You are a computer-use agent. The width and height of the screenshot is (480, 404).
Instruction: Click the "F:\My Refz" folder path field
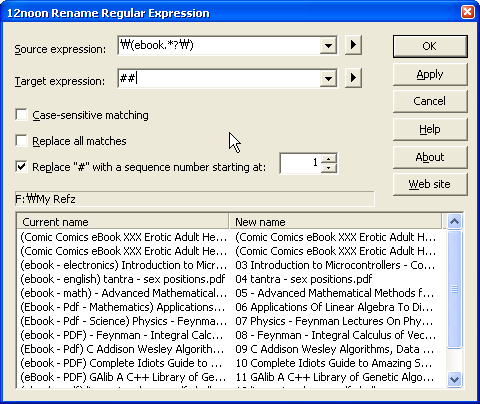195,199
